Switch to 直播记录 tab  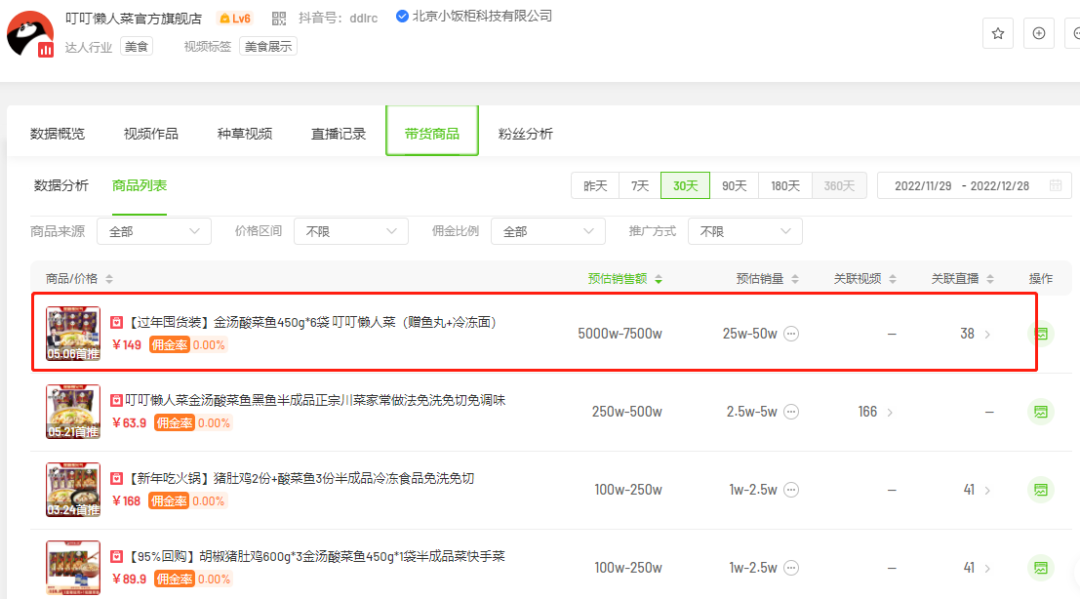338,134
